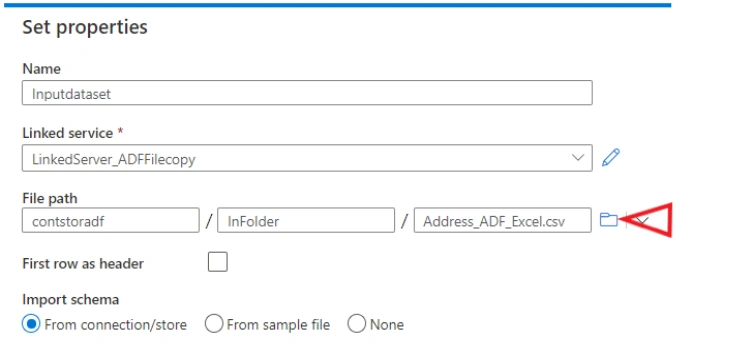The height and width of the screenshot is (360, 736).
Task: Select None for Import schema
Action: [356, 324]
